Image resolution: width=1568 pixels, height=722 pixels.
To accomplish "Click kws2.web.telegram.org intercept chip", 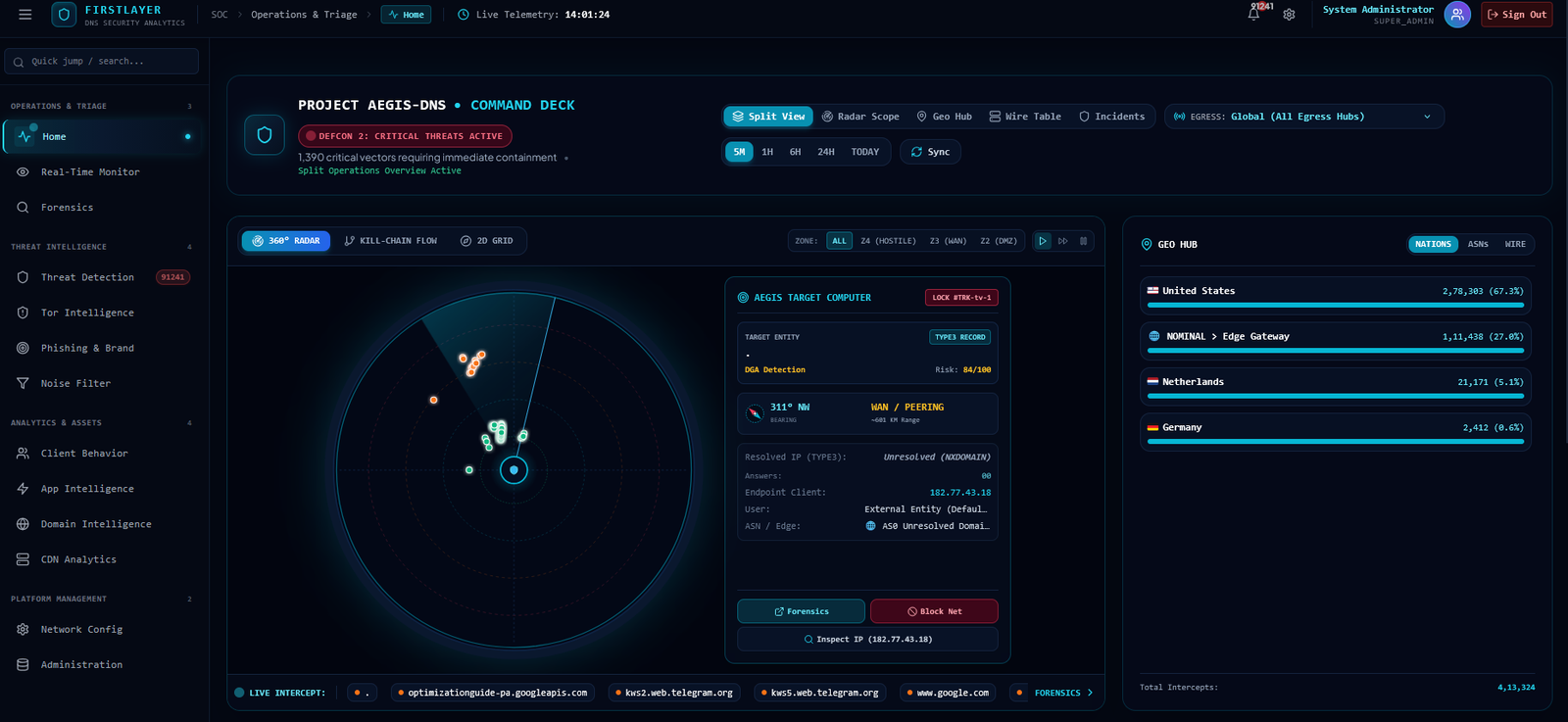I will [674, 693].
